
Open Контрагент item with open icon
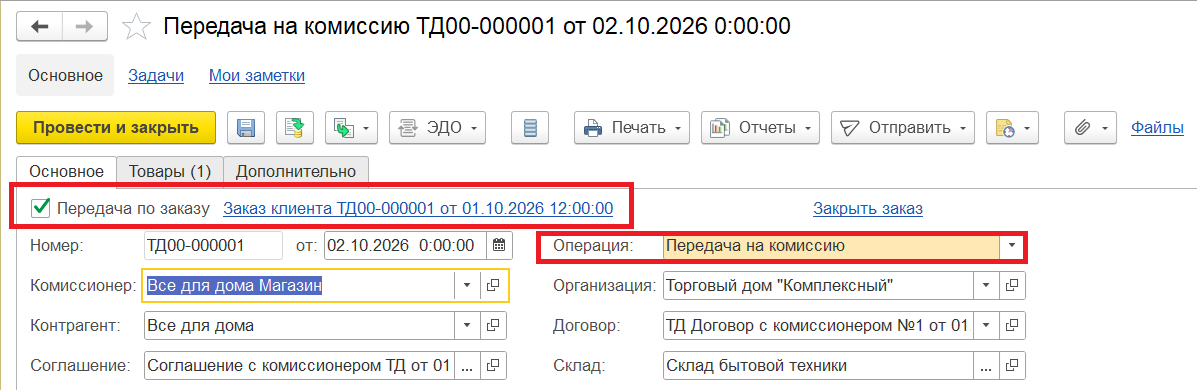coord(493,326)
